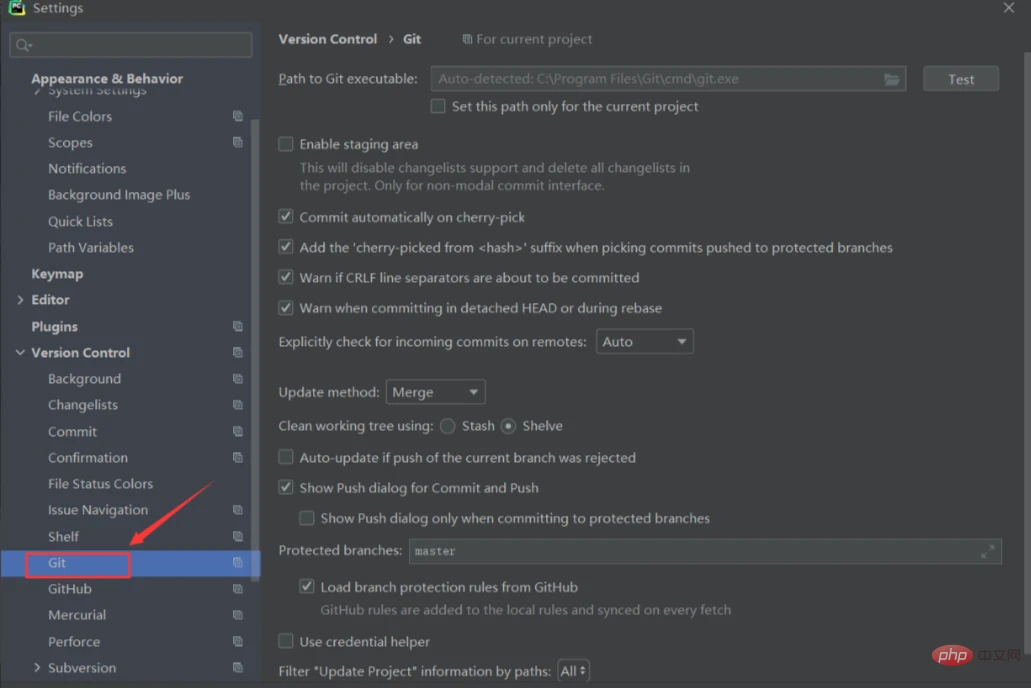This screenshot has width=1031, height=688.
Task: Expand the Editor settings section
Action: click(21, 300)
